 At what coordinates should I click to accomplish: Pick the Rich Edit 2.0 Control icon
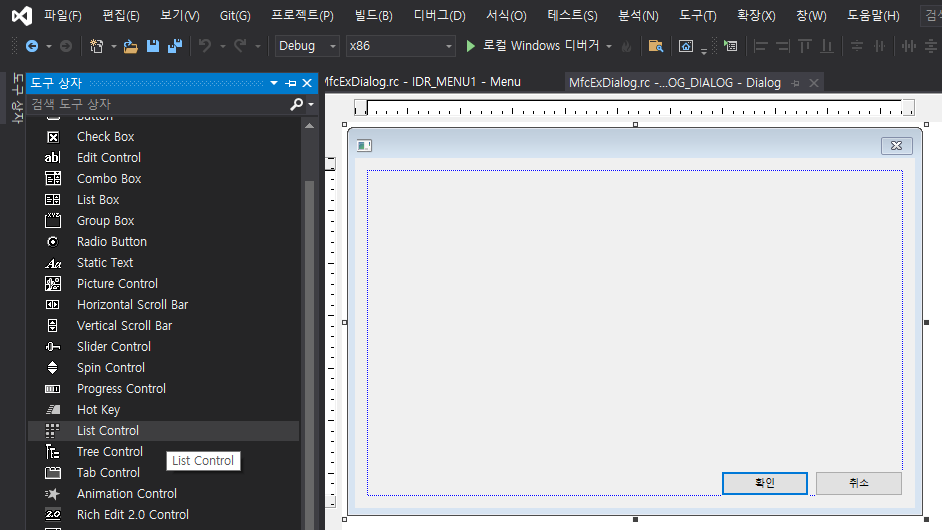point(53,514)
